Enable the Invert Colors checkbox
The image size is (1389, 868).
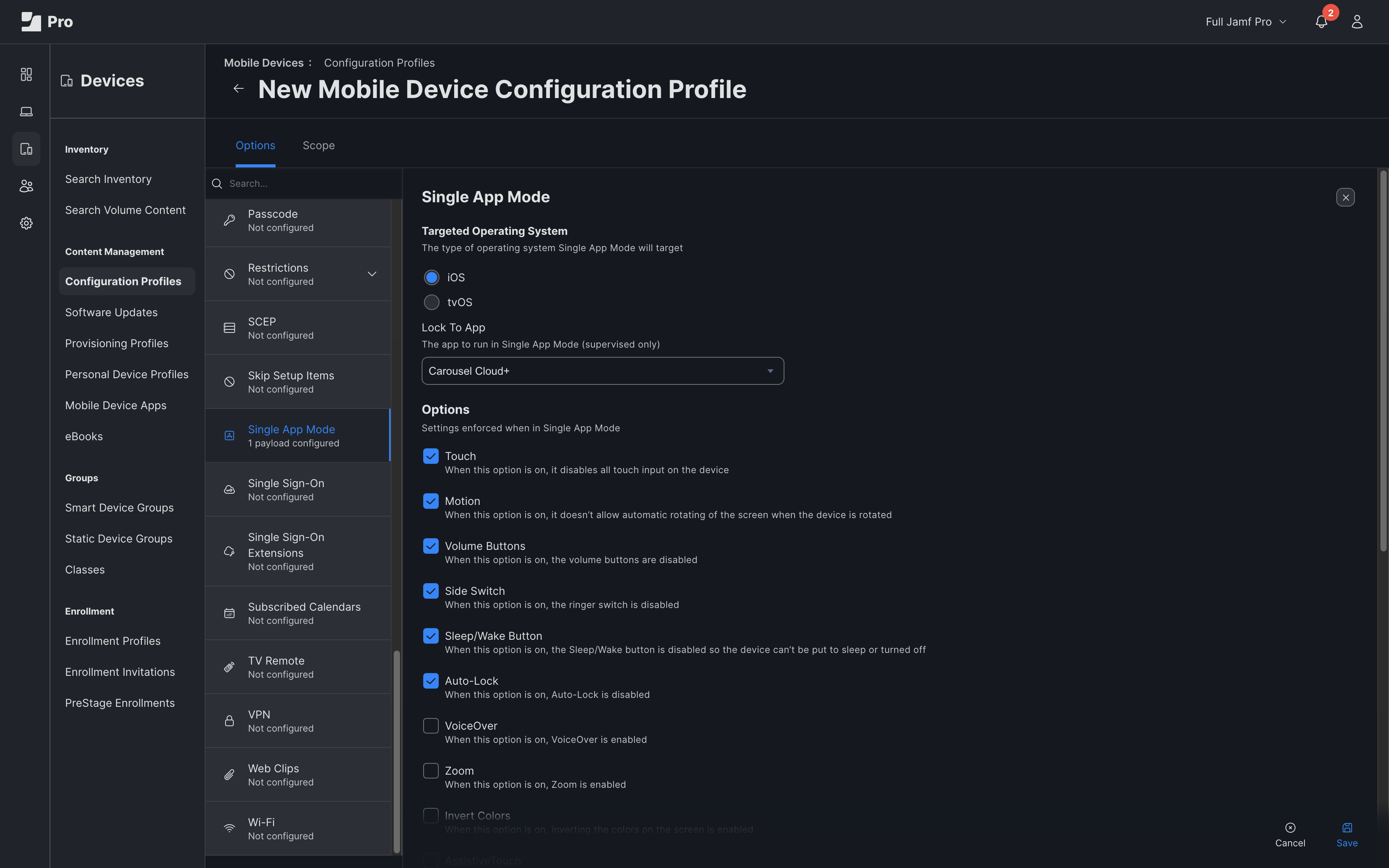click(x=431, y=816)
